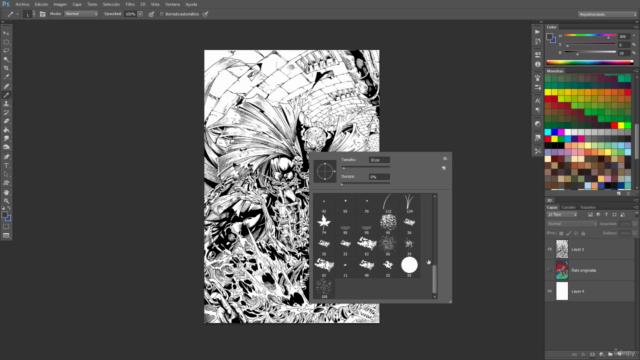Create a new group folder icon

pos(610,354)
